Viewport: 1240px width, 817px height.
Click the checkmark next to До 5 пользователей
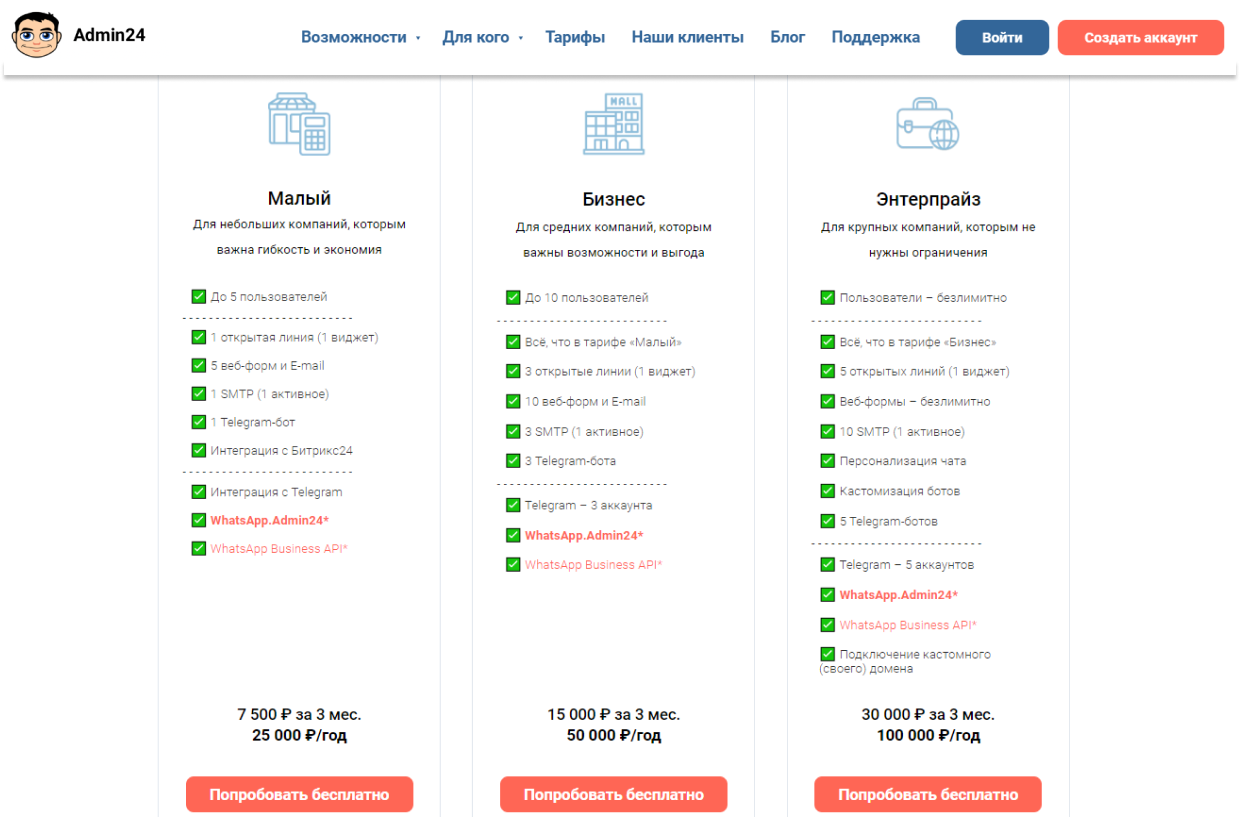[x=198, y=296]
